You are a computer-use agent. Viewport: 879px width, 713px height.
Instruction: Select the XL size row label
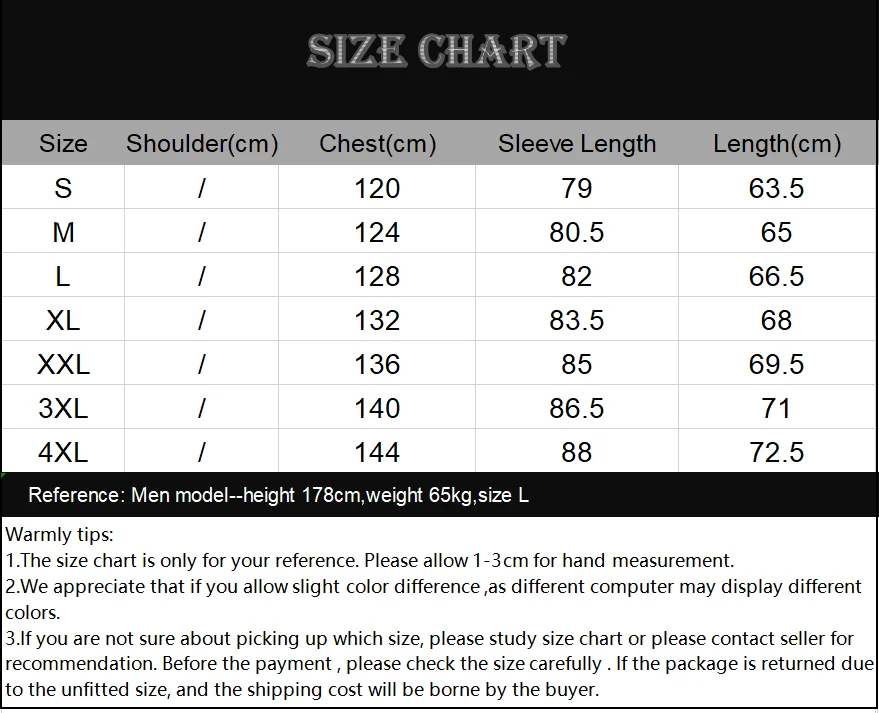(x=63, y=320)
